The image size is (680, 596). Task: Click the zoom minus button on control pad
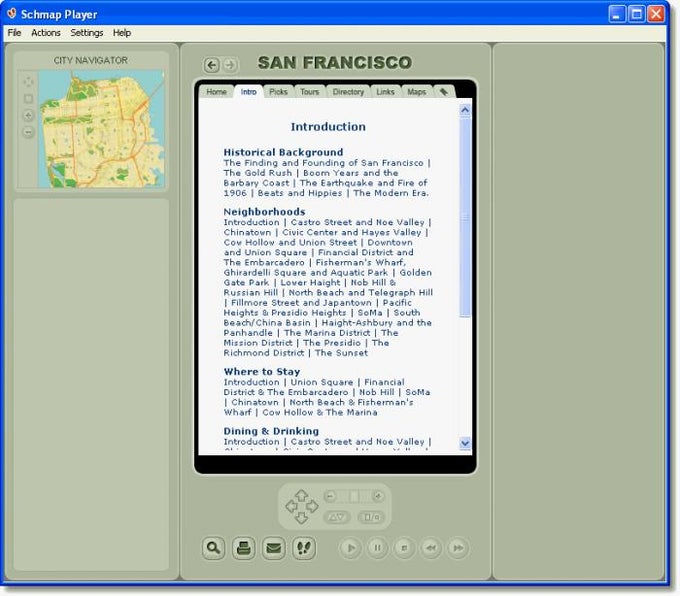pos(330,496)
